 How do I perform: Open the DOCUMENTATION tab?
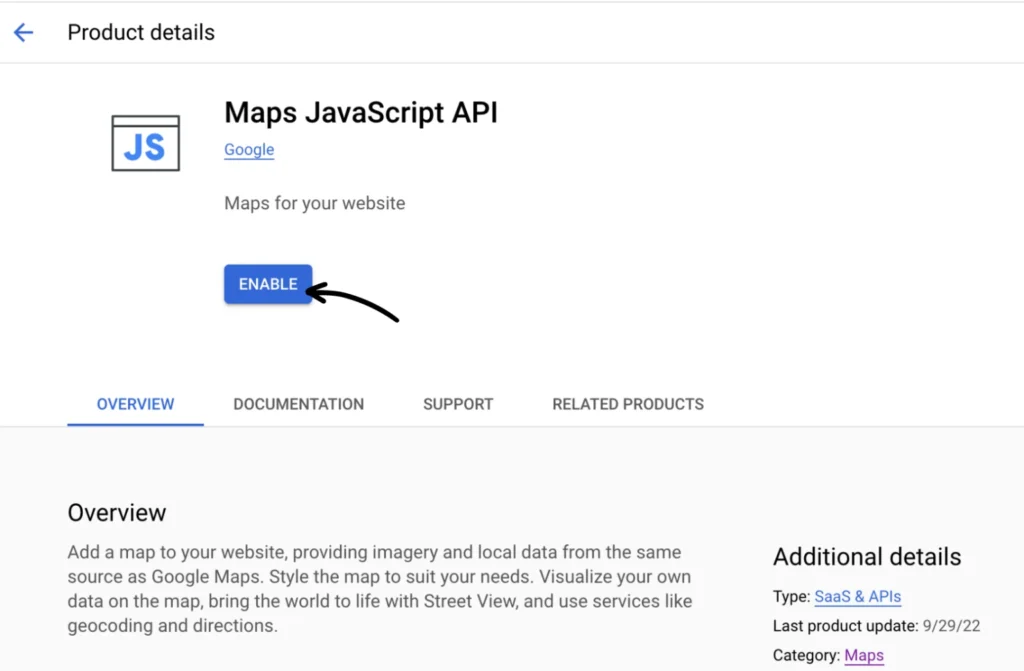click(298, 404)
